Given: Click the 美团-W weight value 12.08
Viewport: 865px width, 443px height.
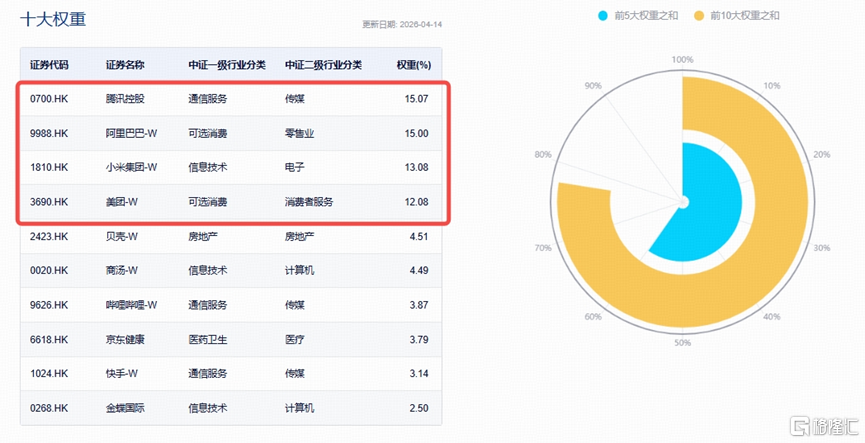Looking at the screenshot, I should coord(417,202).
